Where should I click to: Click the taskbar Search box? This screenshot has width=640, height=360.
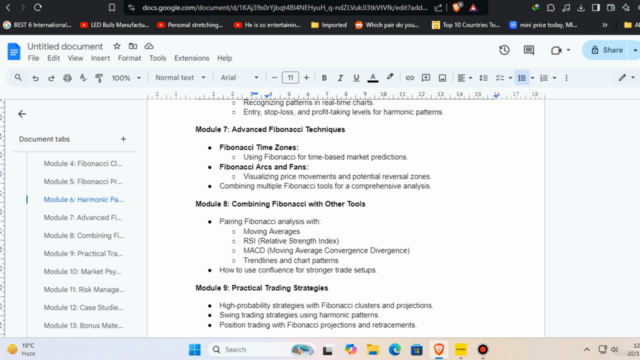click(262, 349)
